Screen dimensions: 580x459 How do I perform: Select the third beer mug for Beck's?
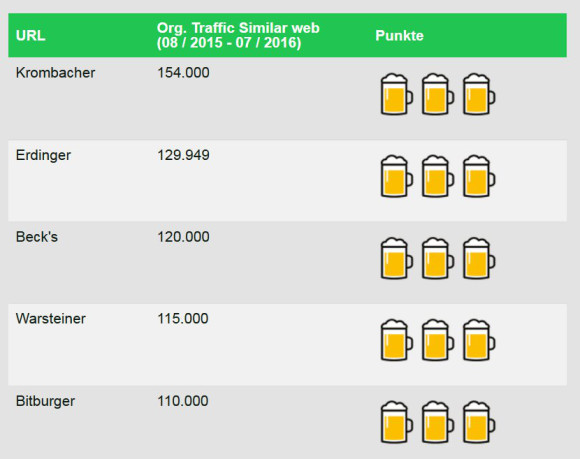tap(479, 258)
